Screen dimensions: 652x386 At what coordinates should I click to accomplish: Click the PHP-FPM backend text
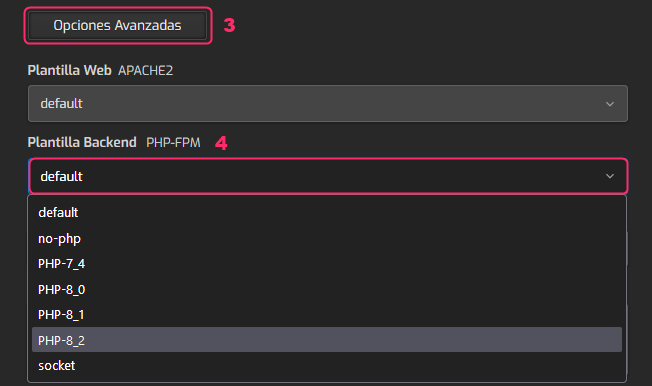(173, 143)
